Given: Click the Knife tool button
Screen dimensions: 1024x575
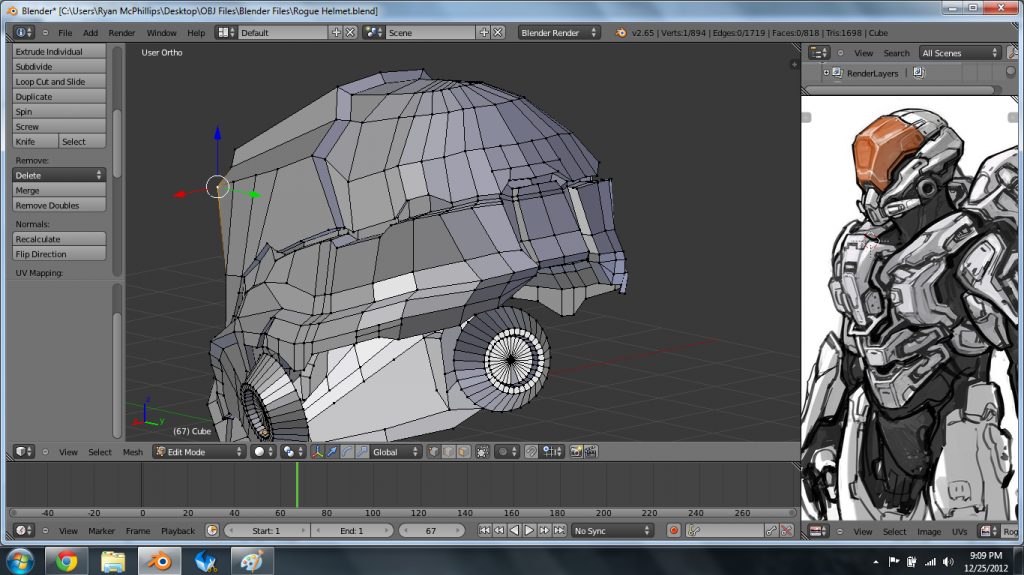Looking at the screenshot, I should coord(35,142).
